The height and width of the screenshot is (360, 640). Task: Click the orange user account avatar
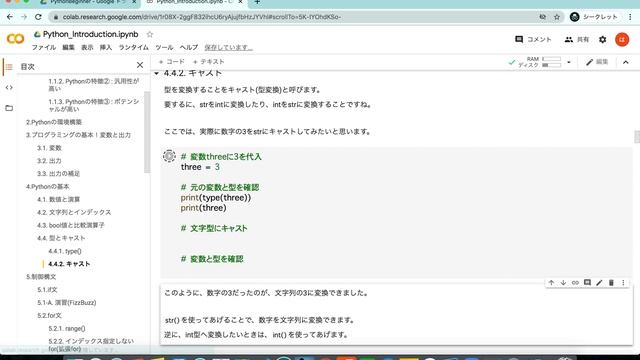click(x=622, y=40)
